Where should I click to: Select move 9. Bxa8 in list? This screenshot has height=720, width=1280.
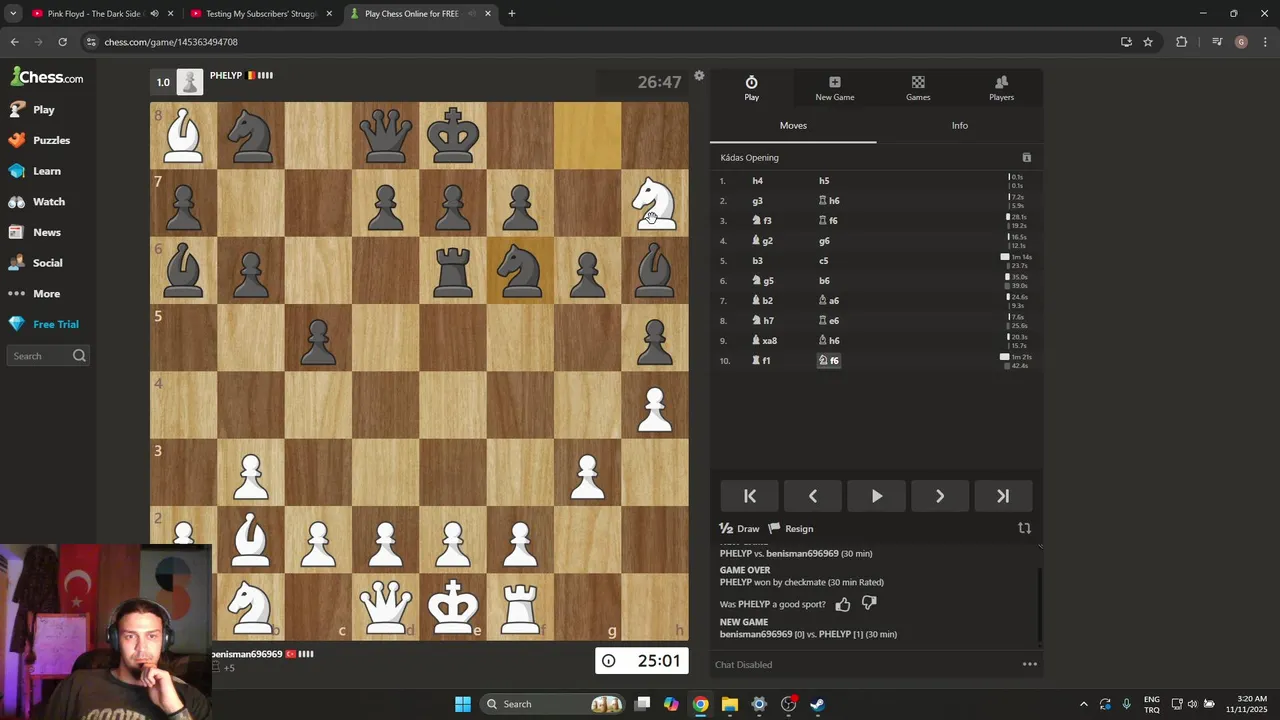(763, 341)
